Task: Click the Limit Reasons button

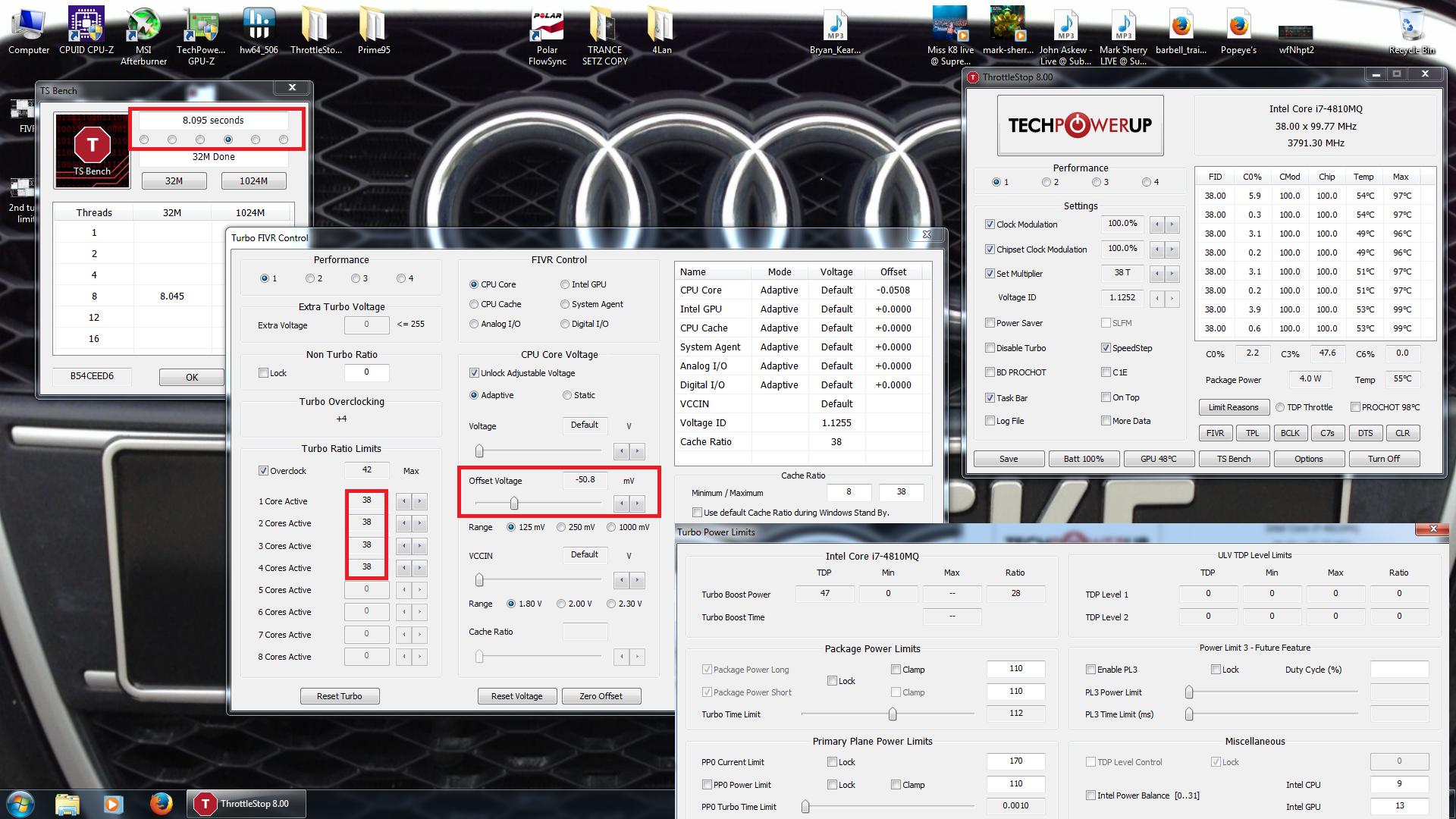Action: pyautogui.click(x=1233, y=407)
